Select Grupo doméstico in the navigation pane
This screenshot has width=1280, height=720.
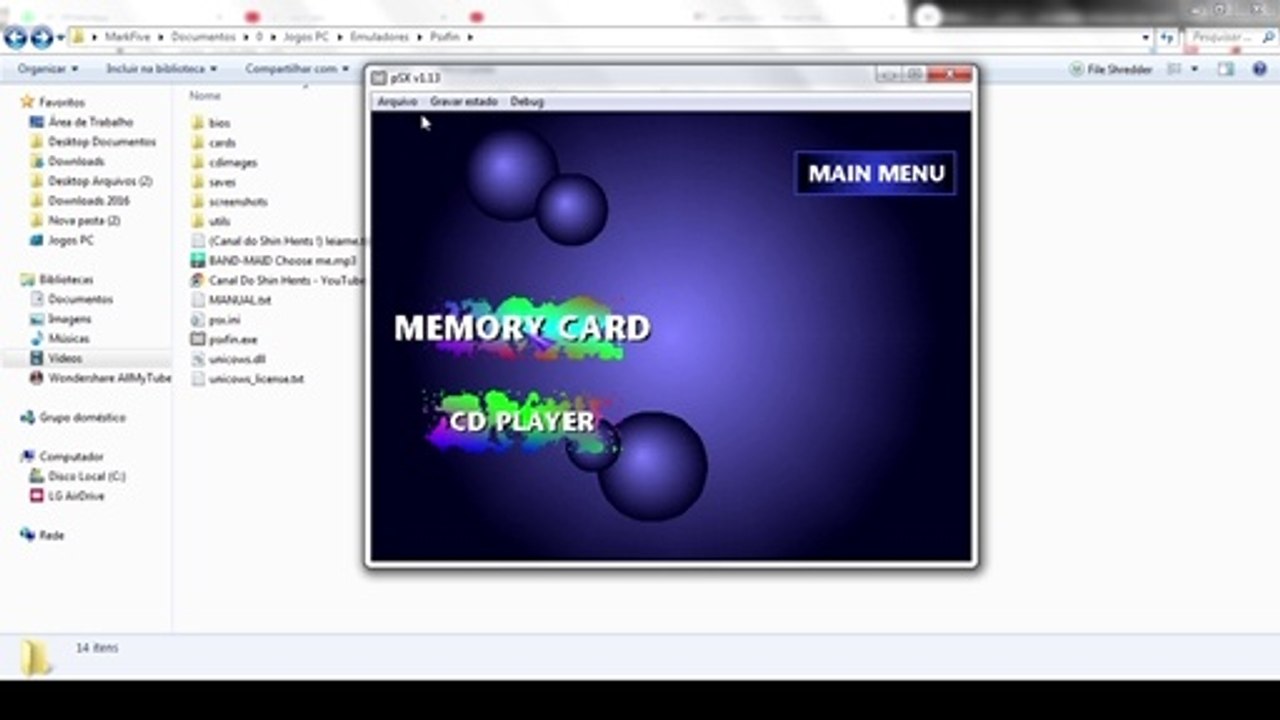[82, 418]
